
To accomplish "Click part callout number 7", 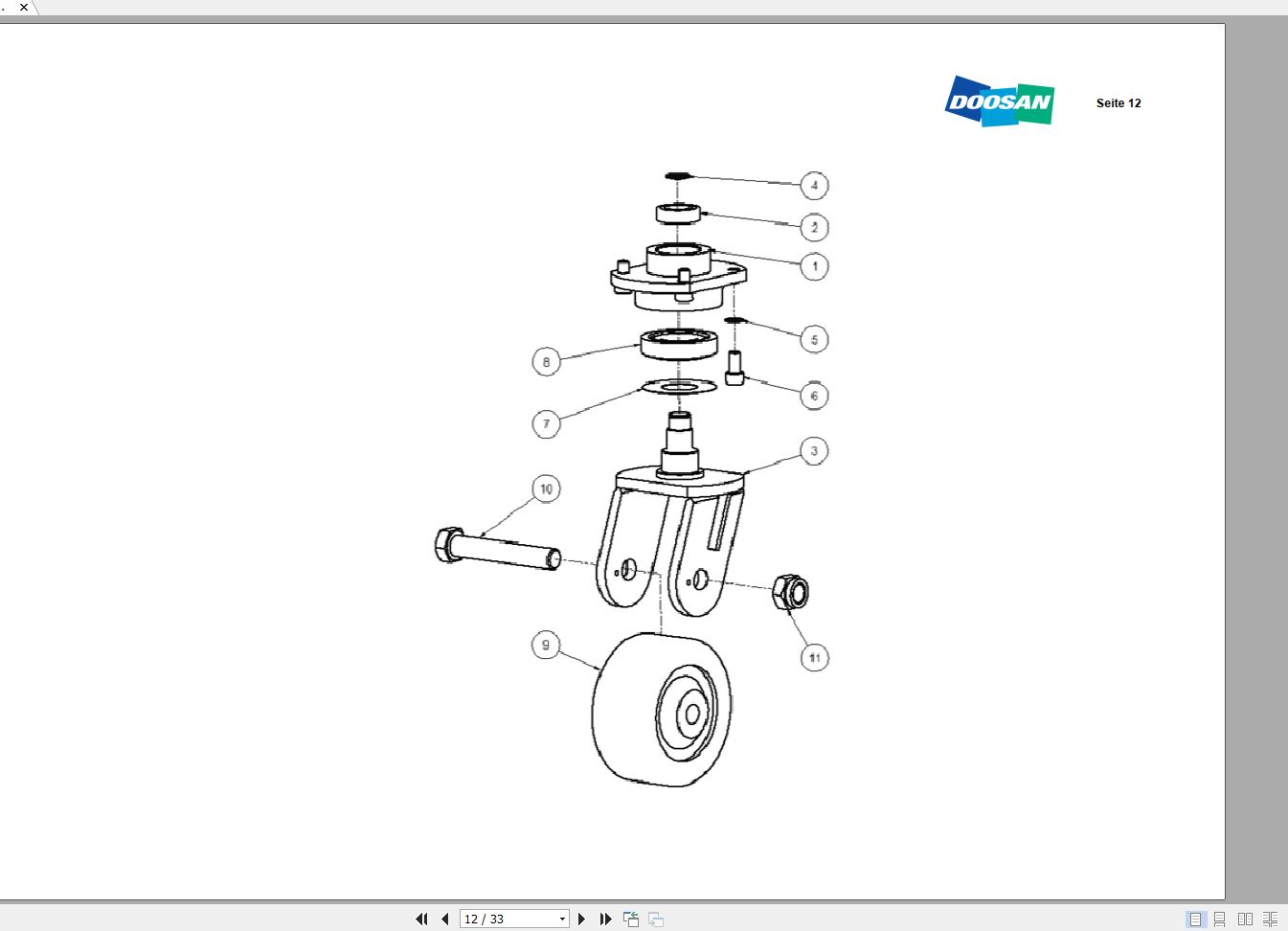I will tap(546, 423).
